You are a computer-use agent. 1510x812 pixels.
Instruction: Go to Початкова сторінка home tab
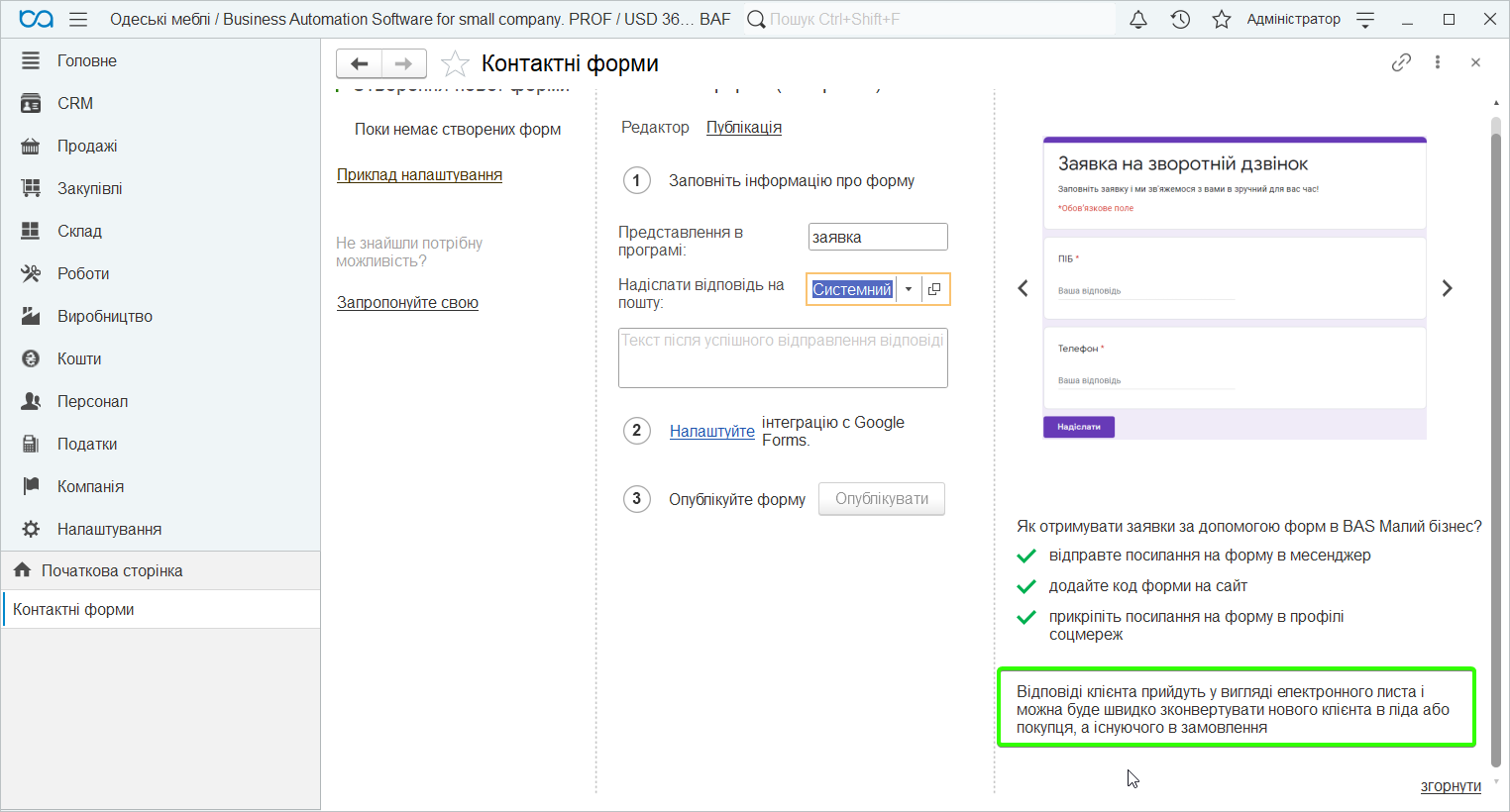[x=161, y=570]
